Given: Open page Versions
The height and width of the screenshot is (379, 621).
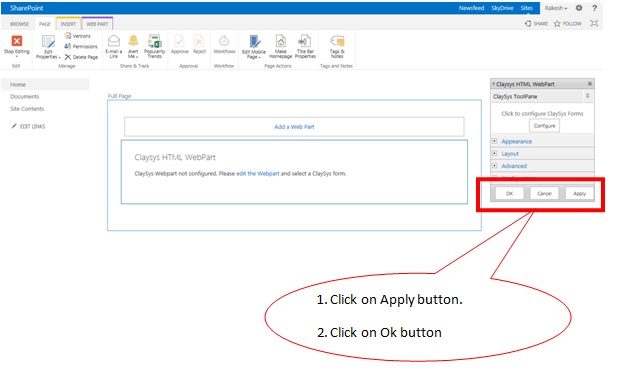Looking at the screenshot, I should [x=78, y=36].
